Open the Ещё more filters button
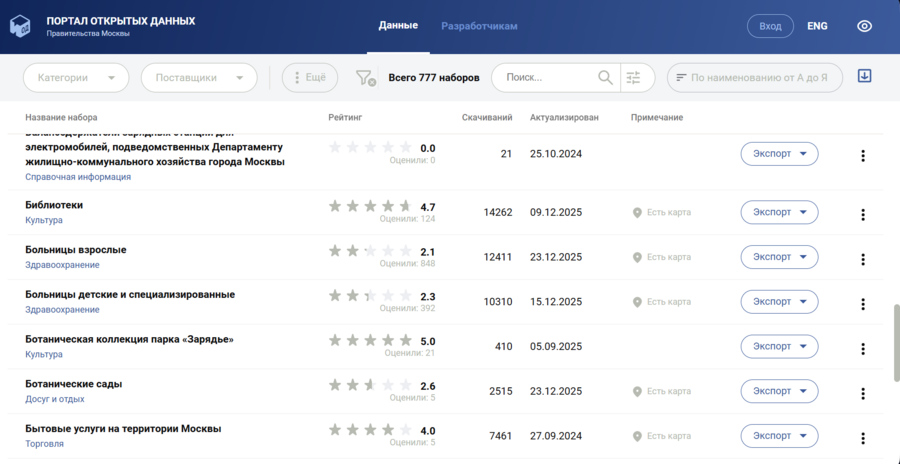900x464 pixels. pyautogui.click(x=310, y=78)
